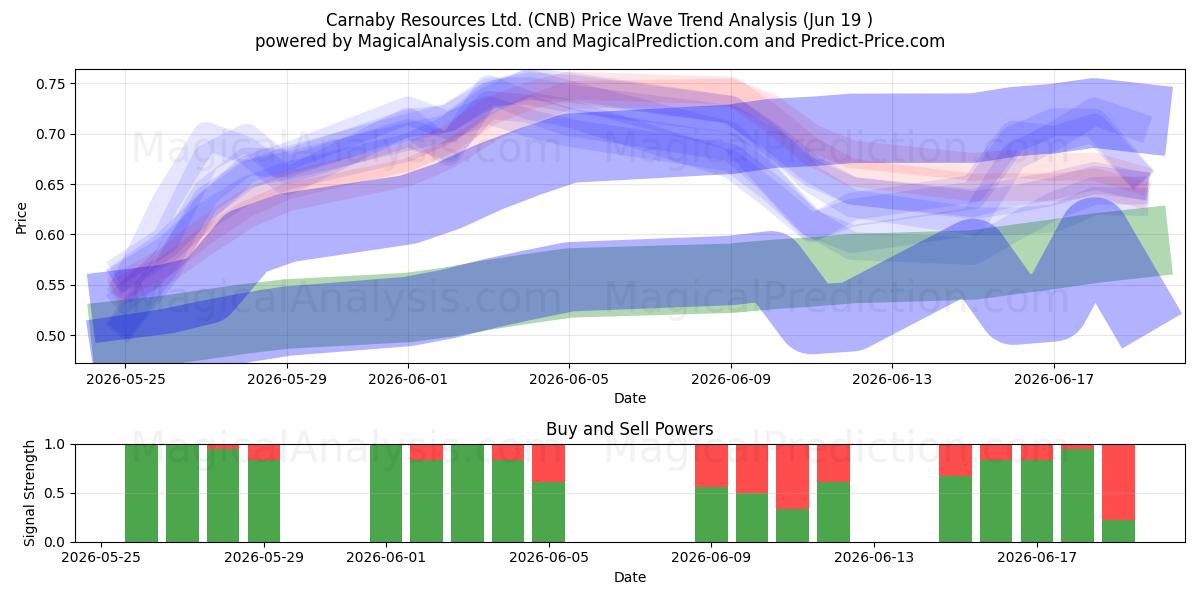The image size is (1200, 600).
Task: Click the 0.75 price tick label
Action: click(x=52, y=84)
